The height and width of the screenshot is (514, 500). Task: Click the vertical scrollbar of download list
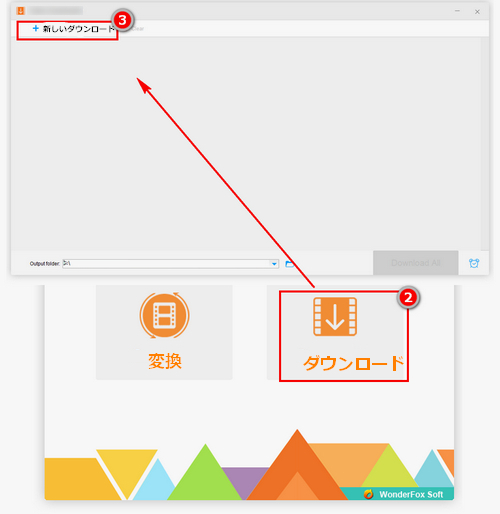pyautogui.click(x=485, y=143)
